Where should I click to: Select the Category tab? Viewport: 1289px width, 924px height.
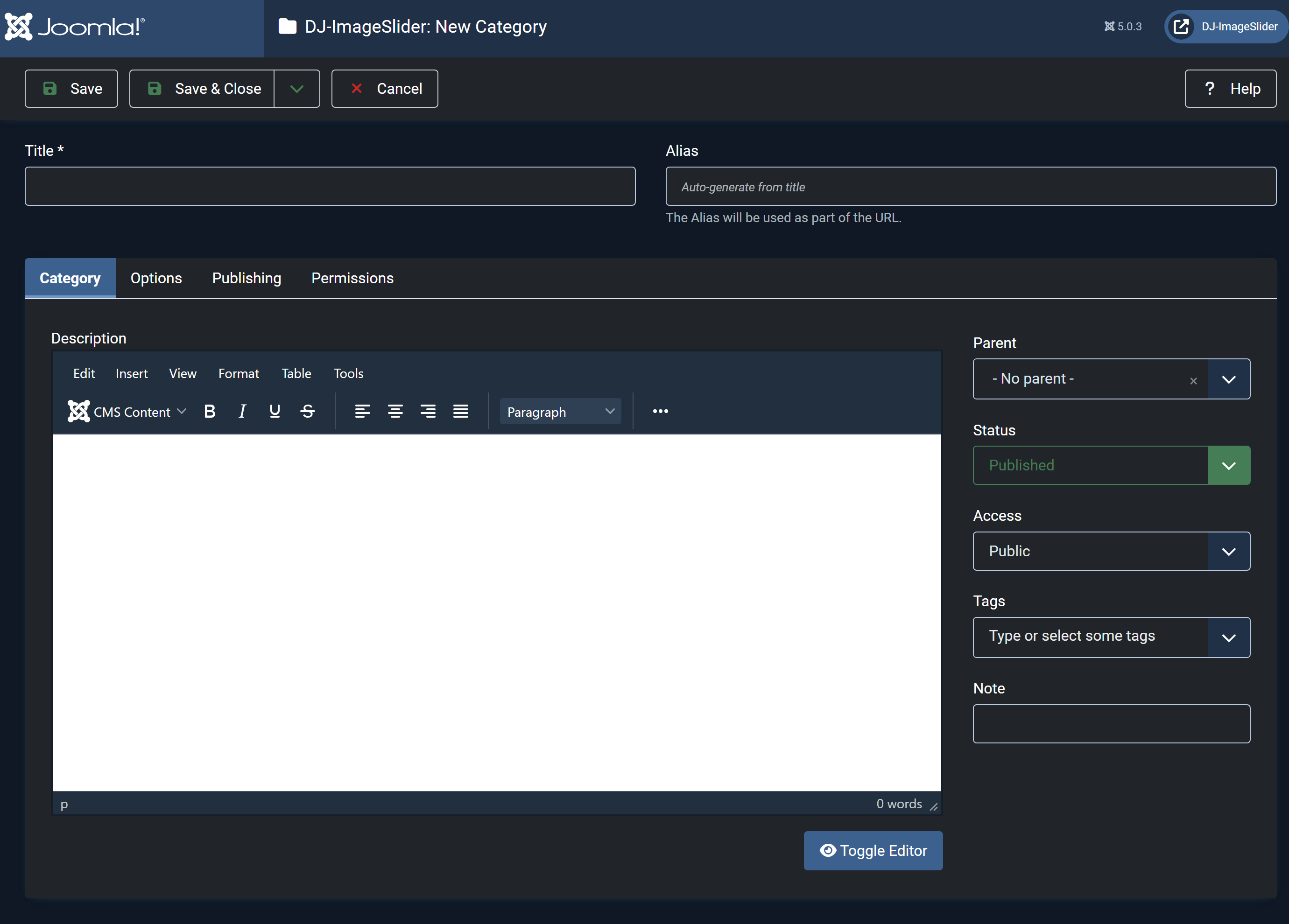point(70,278)
